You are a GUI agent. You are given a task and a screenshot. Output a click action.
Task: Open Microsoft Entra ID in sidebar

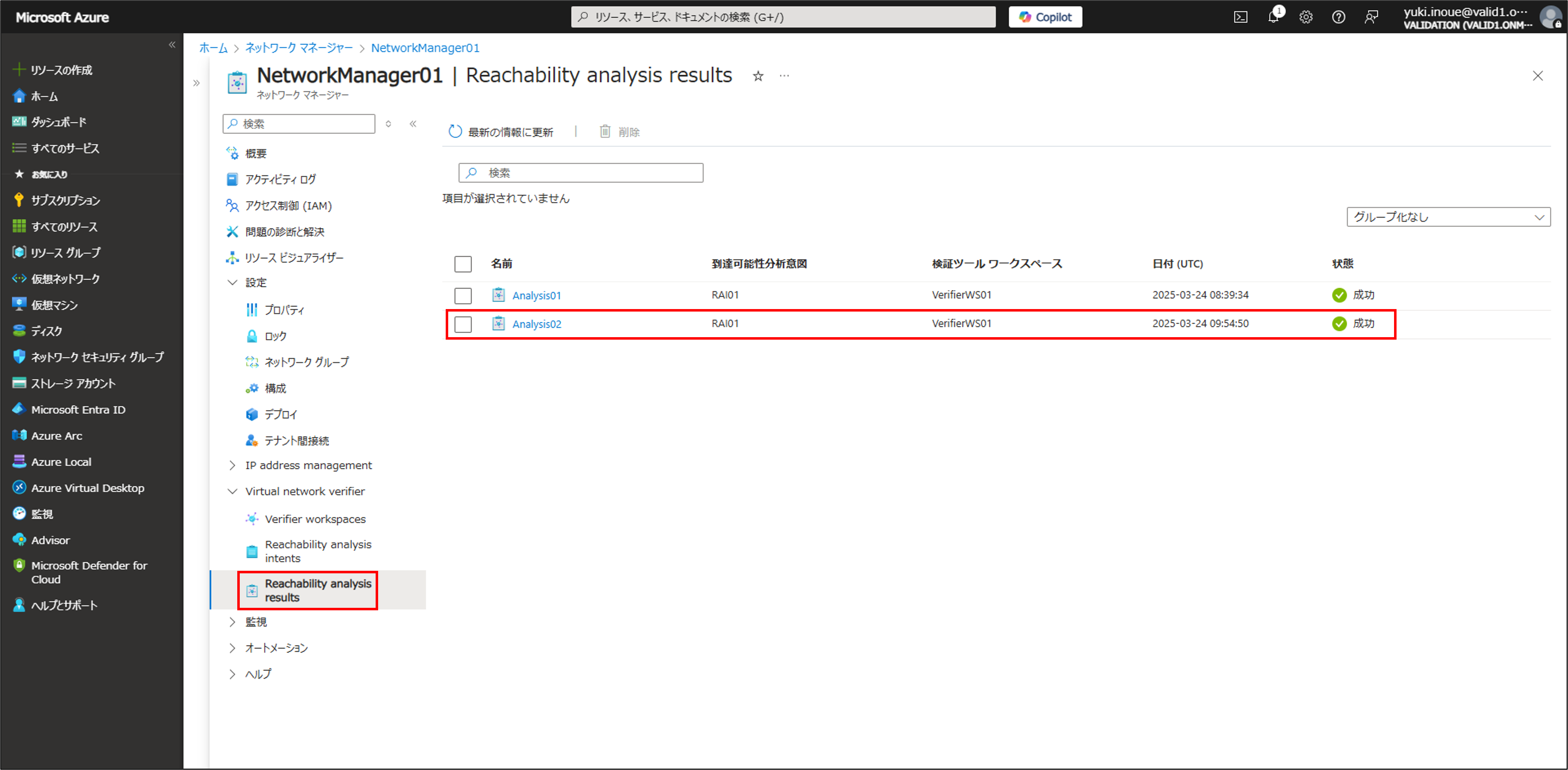[x=69, y=410]
